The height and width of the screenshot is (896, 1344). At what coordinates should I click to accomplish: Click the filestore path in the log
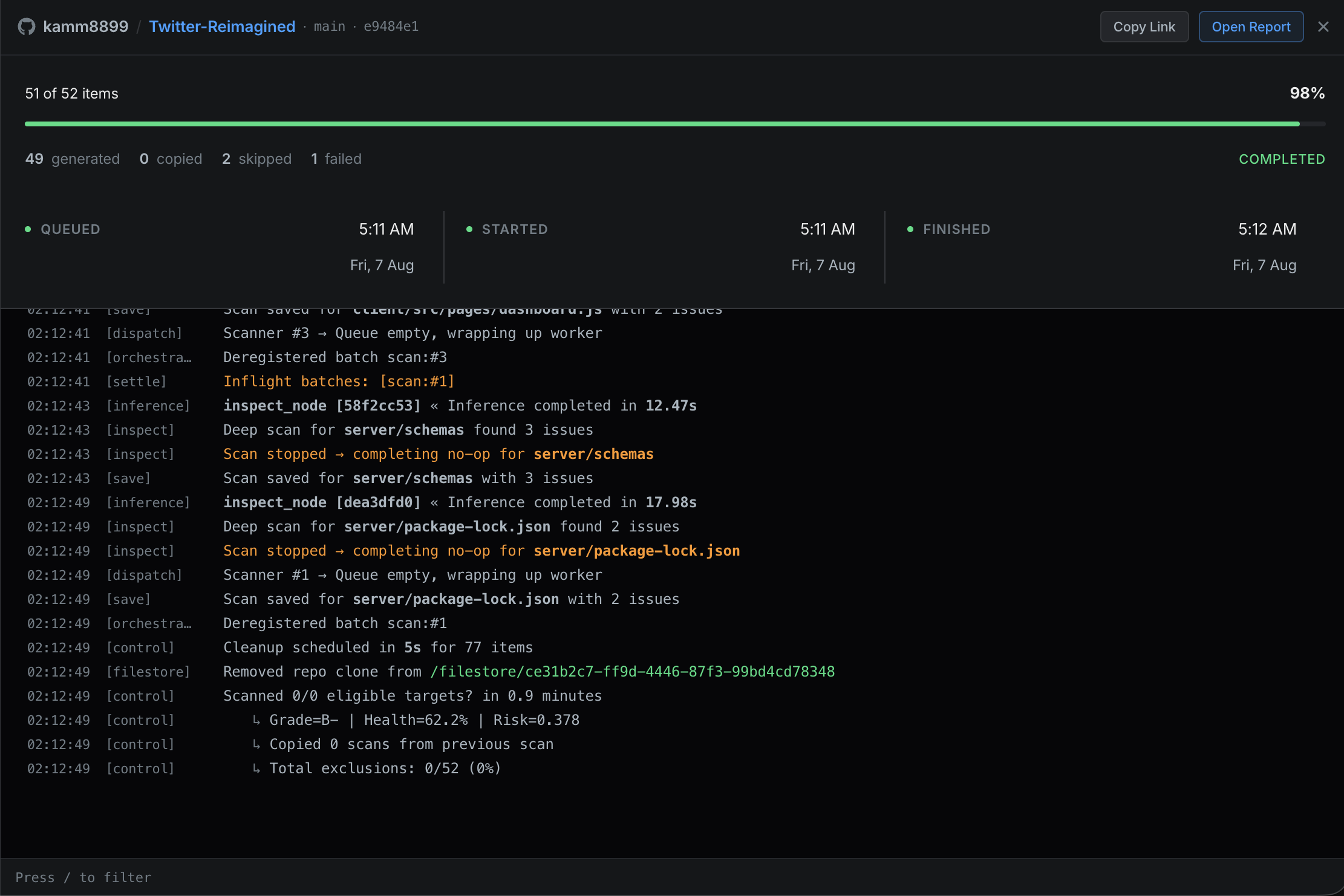coord(633,672)
